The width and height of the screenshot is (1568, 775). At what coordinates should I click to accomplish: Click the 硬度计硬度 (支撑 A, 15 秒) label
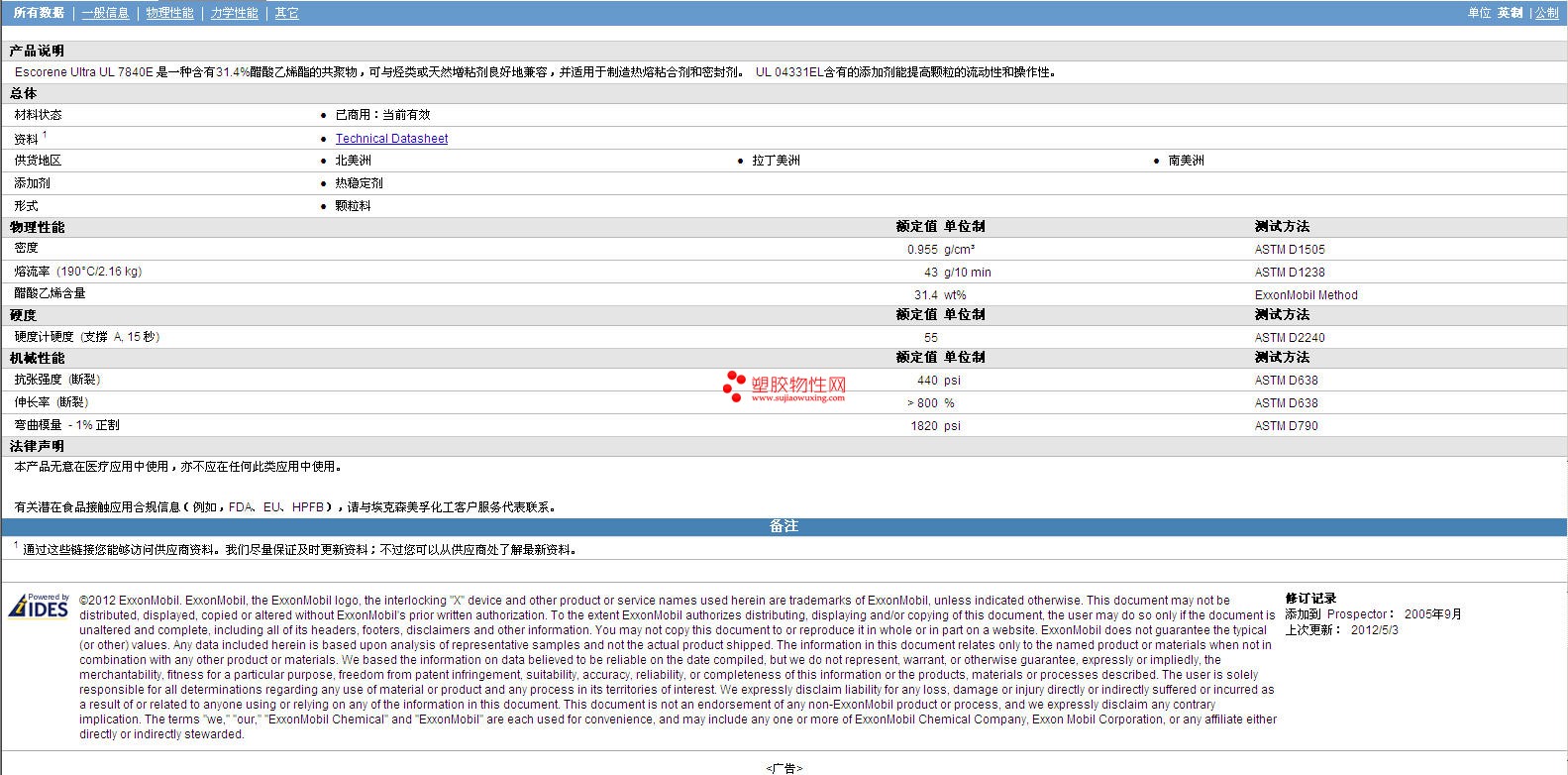(x=87, y=337)
